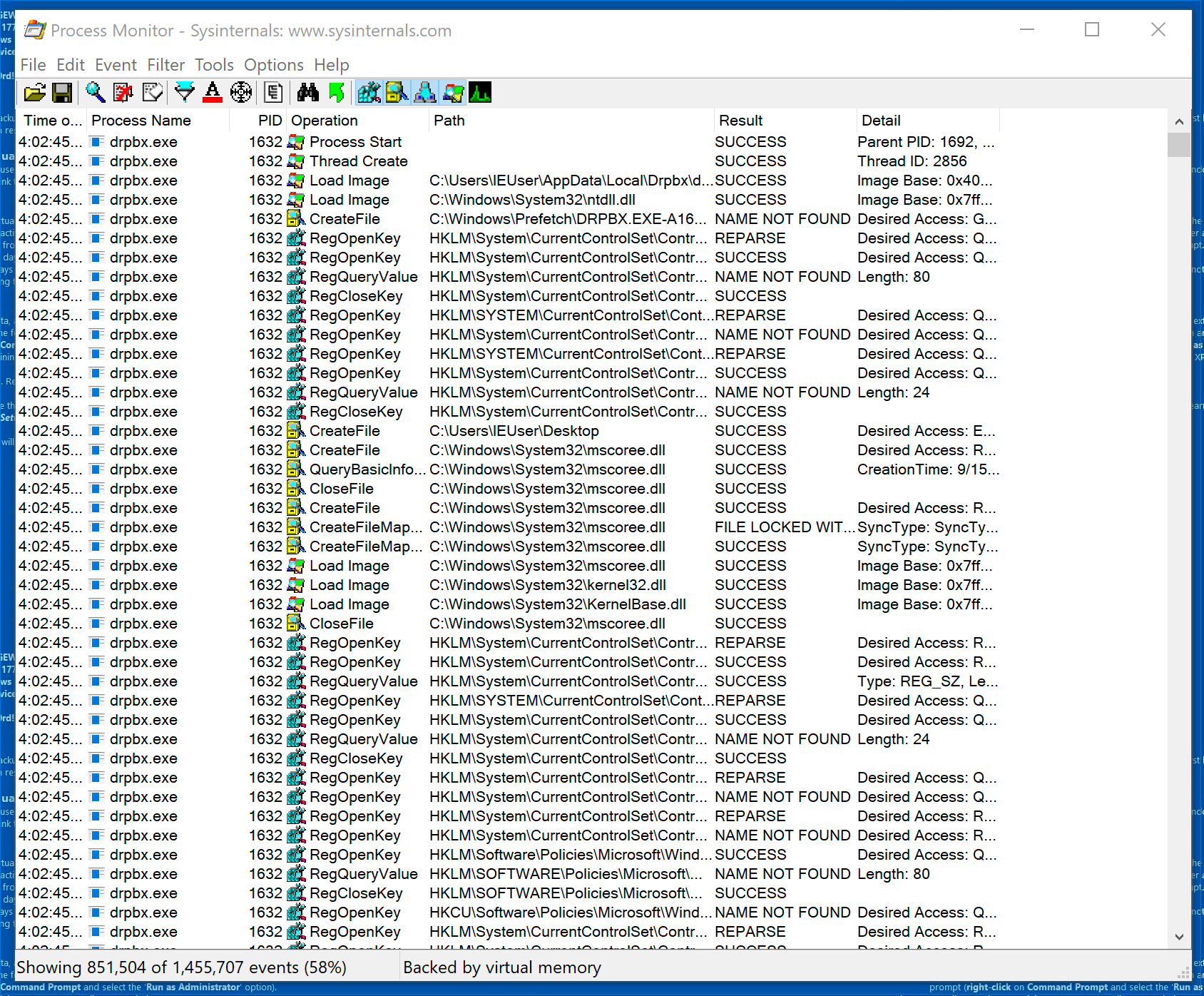Click the Thread ID: 2856 detail cell
This screenshot has width=1204, height=996.
tap(912, 161)
